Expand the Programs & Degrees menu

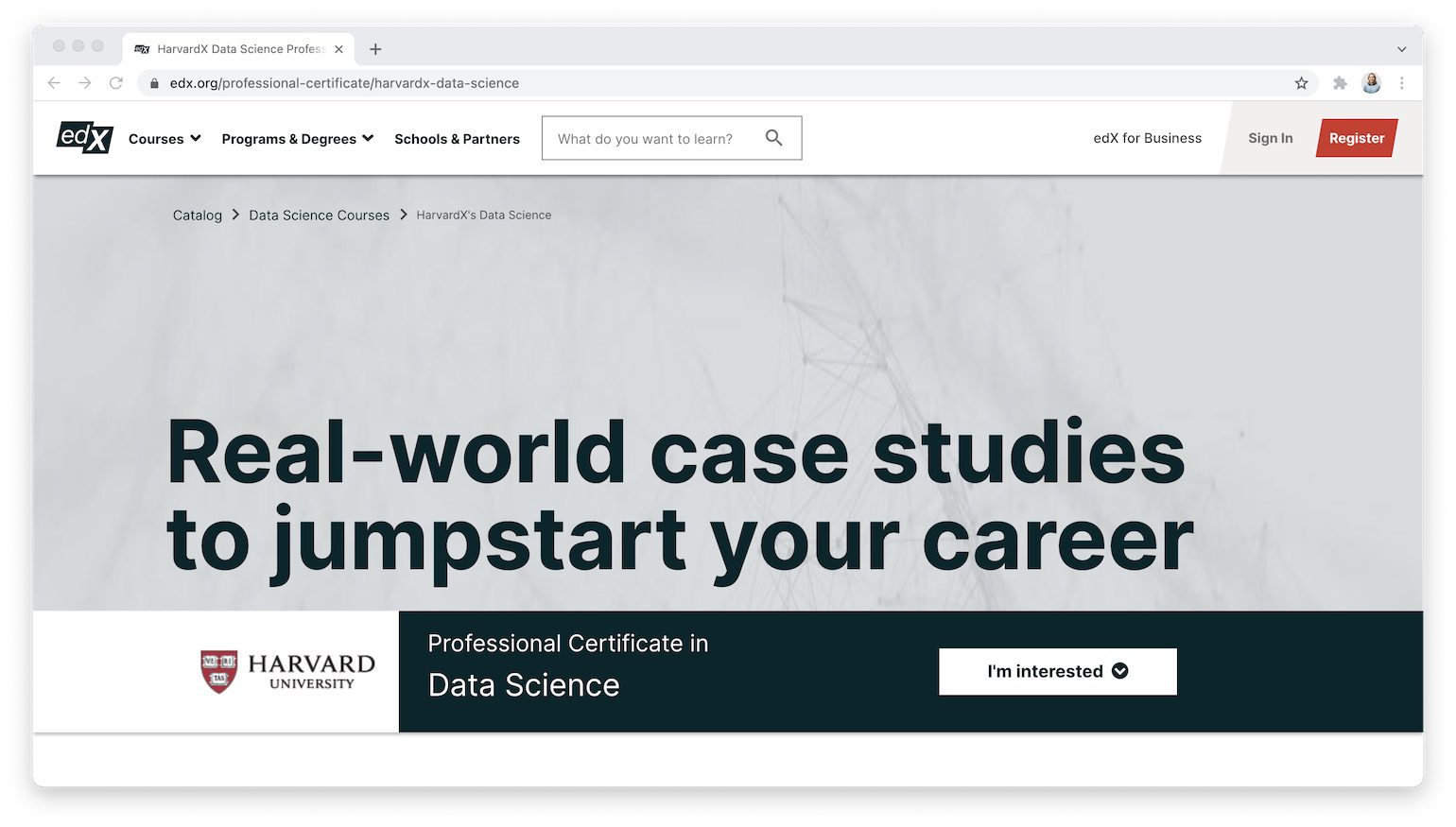point(296,138)
